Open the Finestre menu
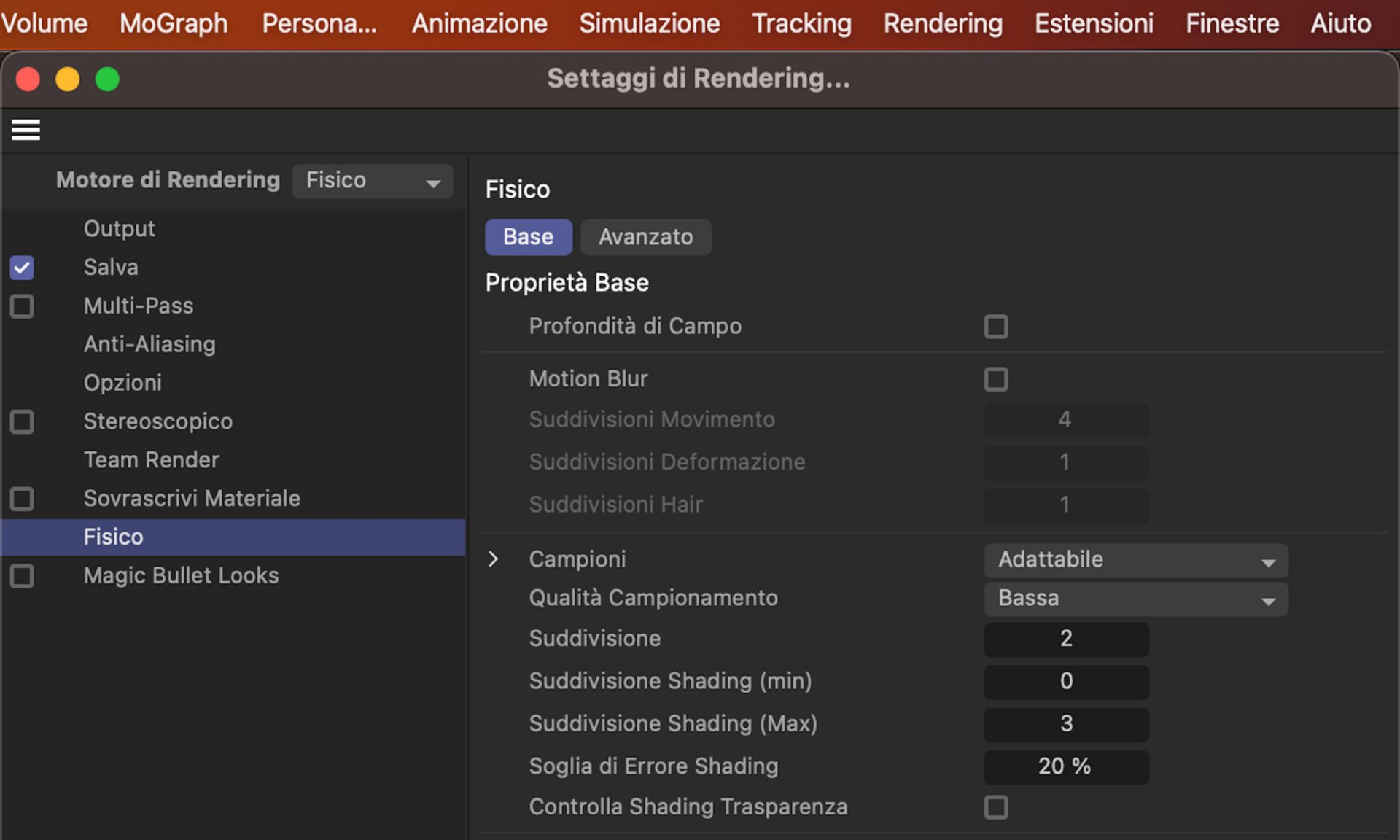The width and height of the screenshot is (1400, 840). pyautogui.click(x=1231, y=23)
